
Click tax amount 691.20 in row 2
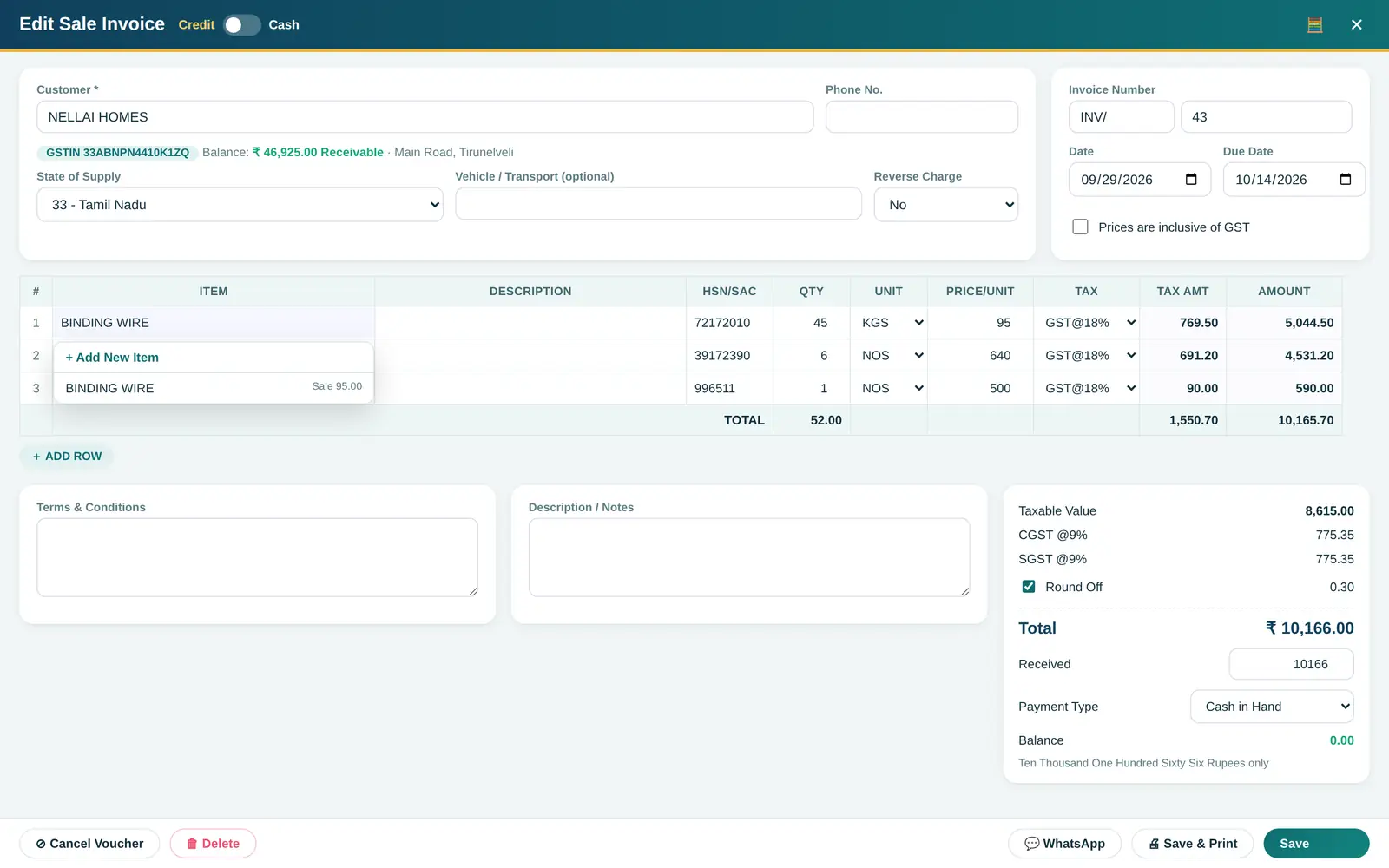pyautogui.click(x=1182, y=356)
